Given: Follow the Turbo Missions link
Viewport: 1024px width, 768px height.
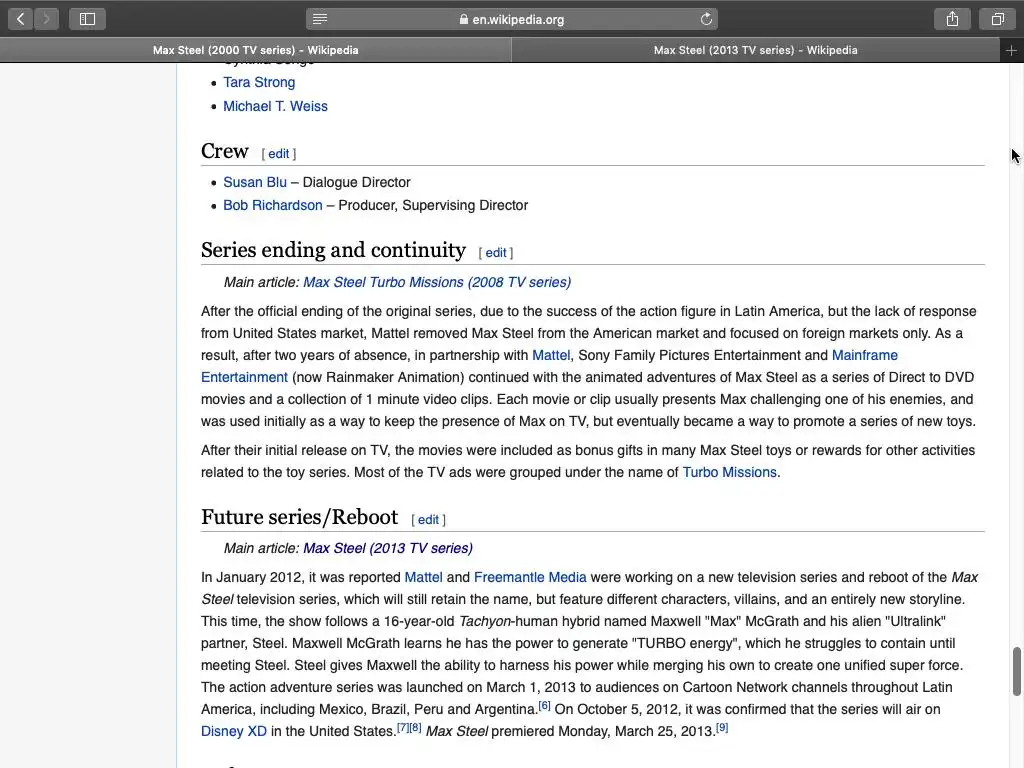Looking at the screenshot, I should (729, 472).
